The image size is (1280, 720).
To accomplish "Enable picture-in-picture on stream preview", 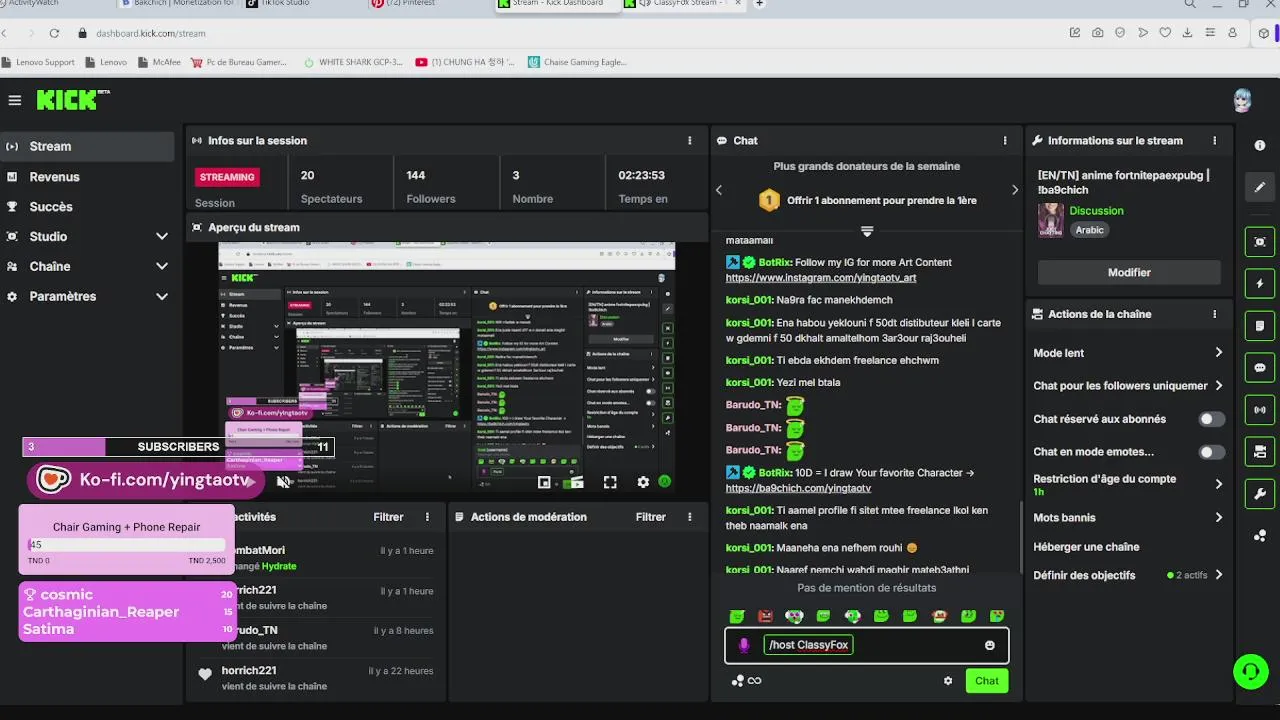I will click(544, 482).
